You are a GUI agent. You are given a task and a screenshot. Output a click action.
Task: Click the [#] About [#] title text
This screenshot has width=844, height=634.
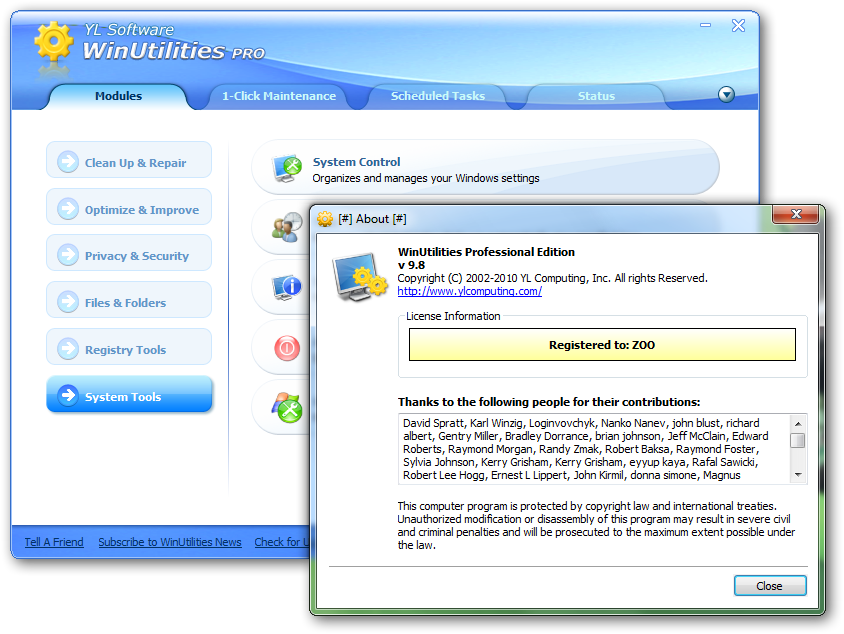point(372,219)
